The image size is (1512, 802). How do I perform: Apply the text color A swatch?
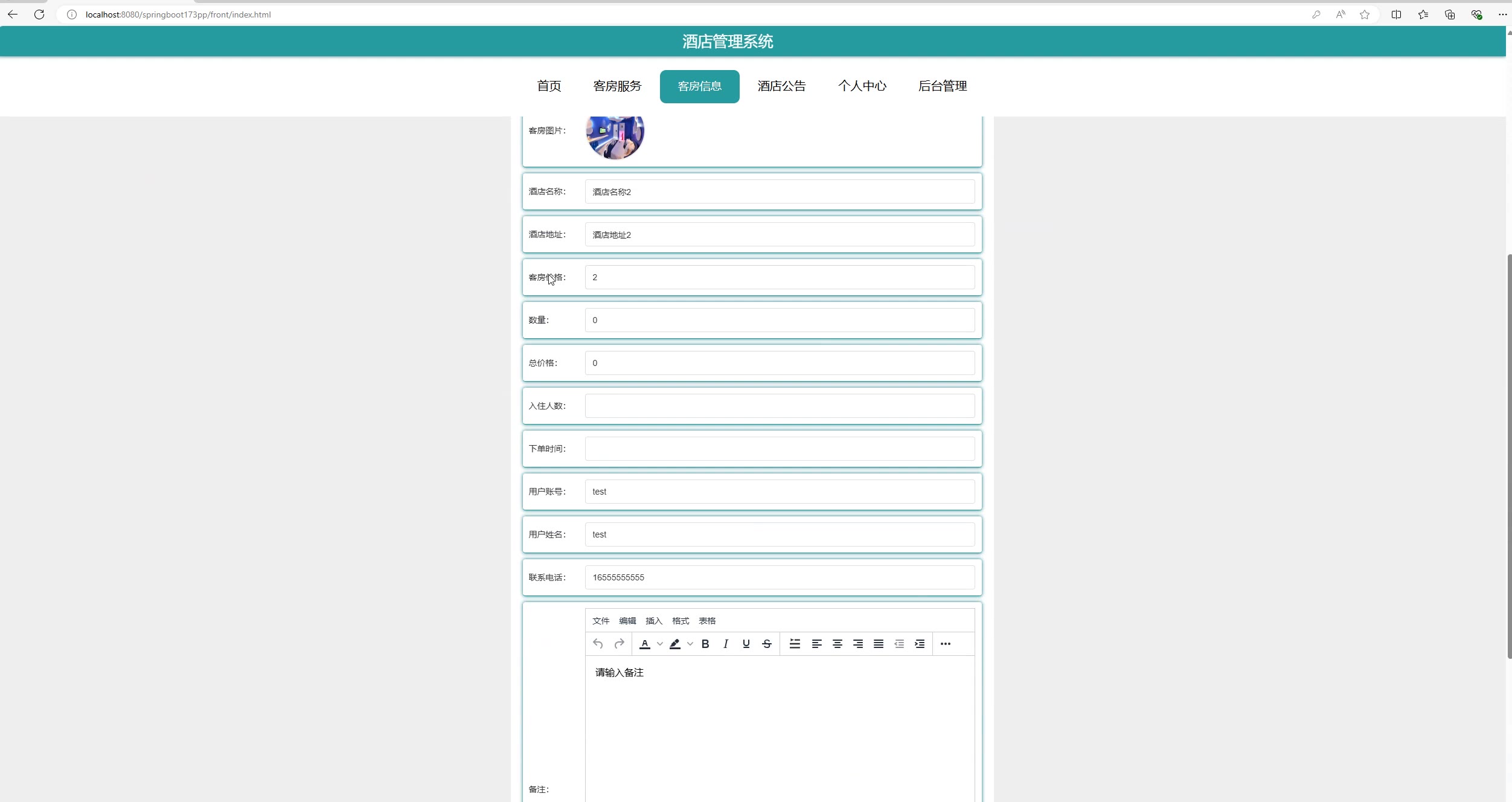[x=644, y=644]
